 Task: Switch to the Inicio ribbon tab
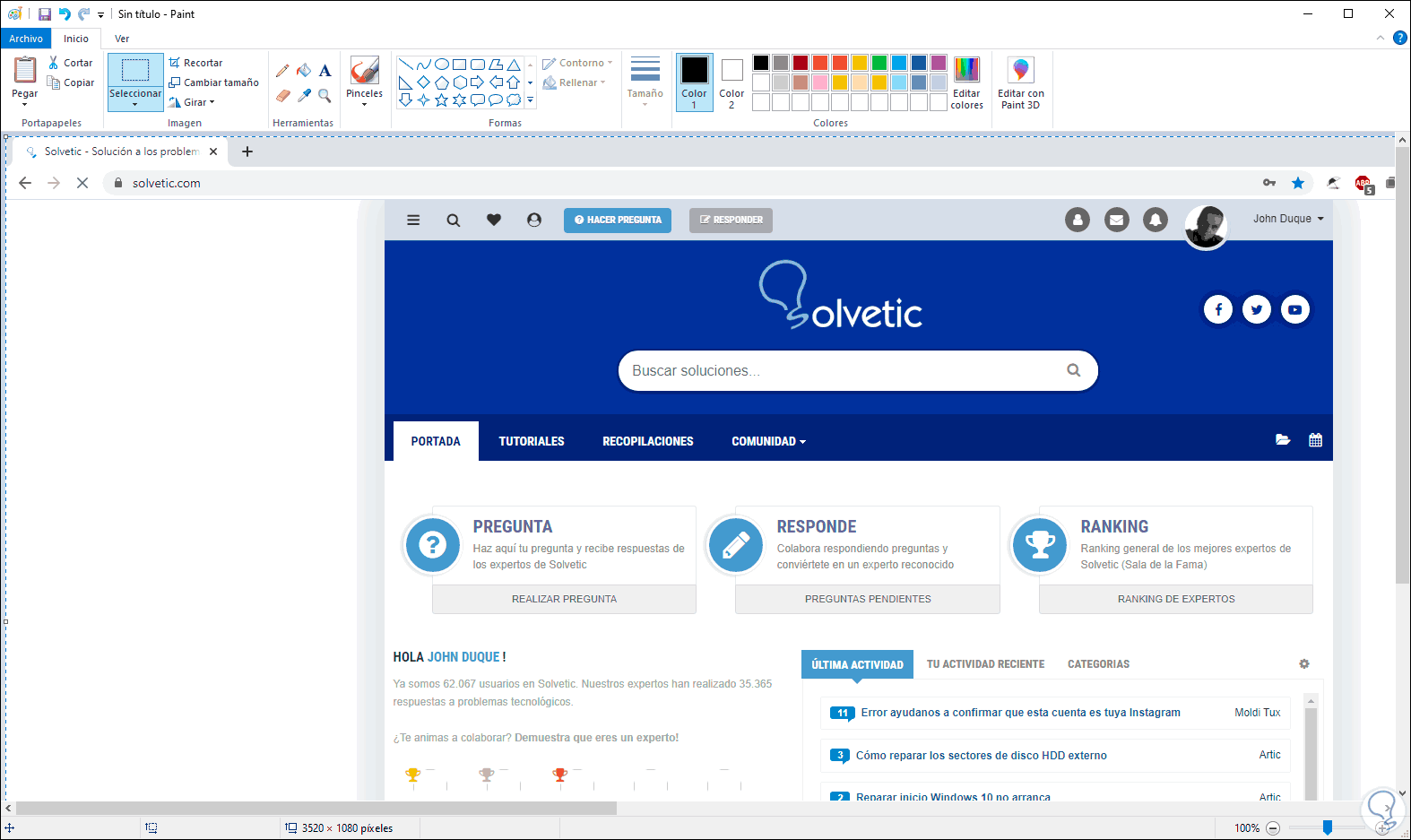76,39
